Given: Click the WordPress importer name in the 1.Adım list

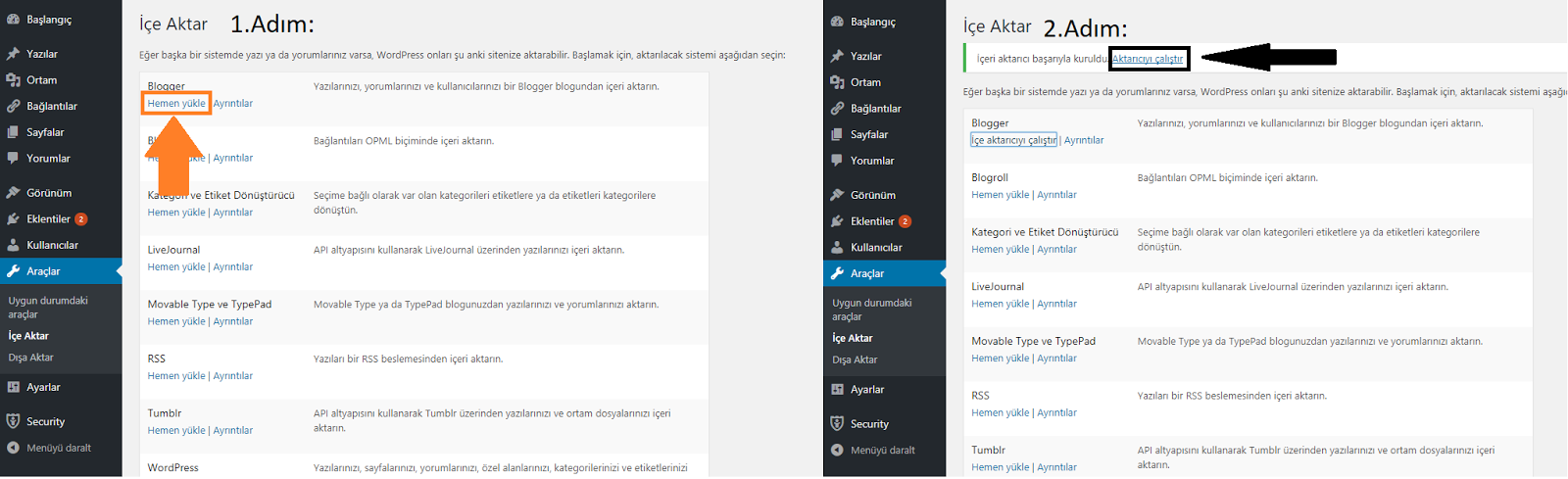Looking at the screenshot, I should [x=173, y=467].
